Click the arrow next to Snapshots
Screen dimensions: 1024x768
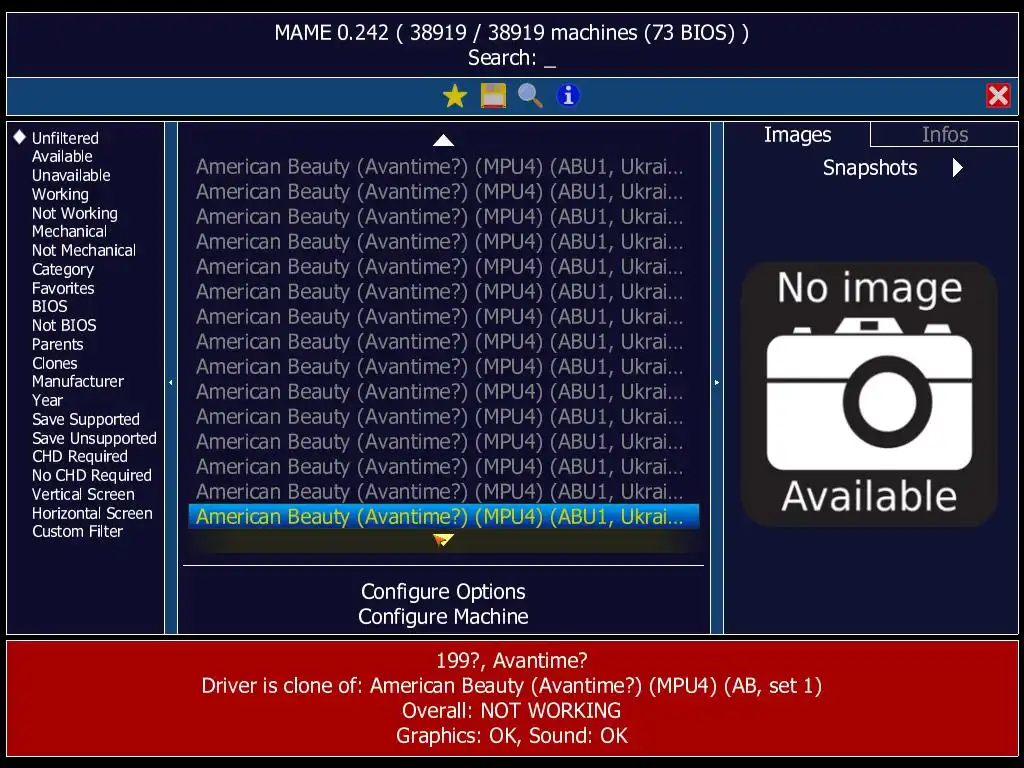(x=957, y=168)
